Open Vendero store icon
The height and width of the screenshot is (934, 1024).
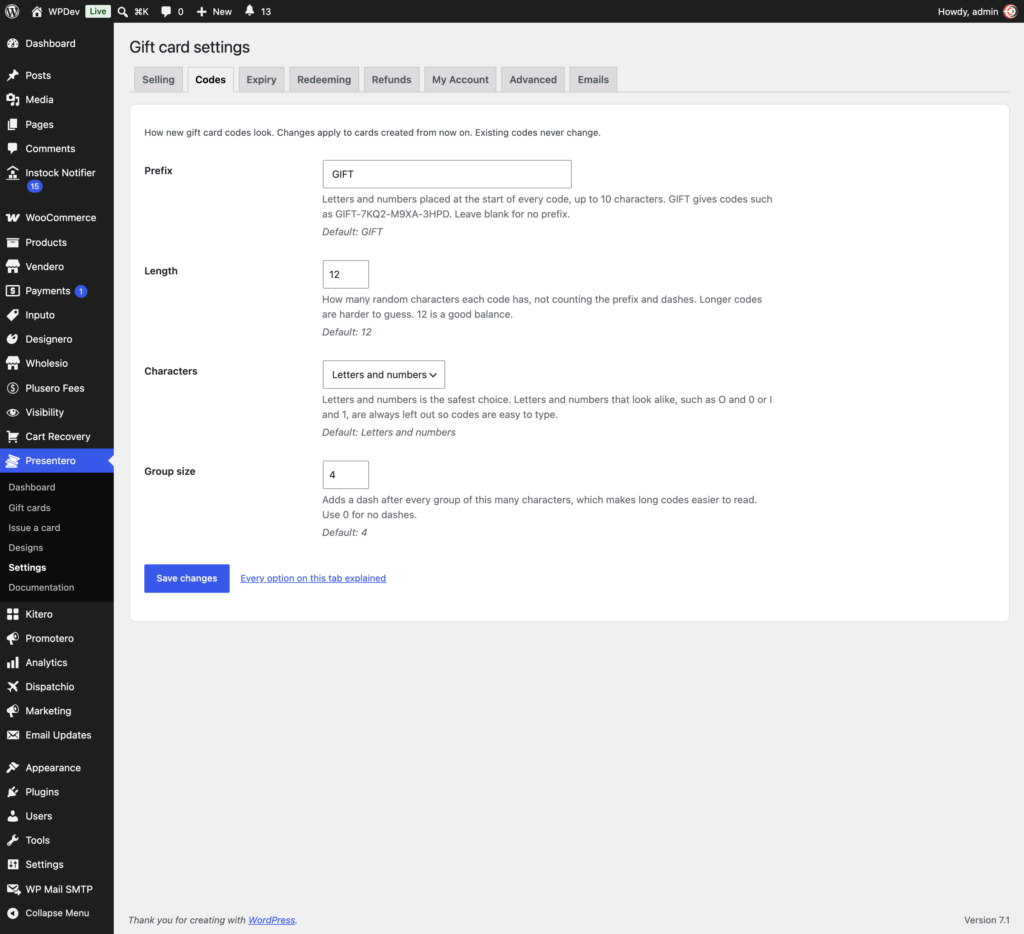[12, 266]
